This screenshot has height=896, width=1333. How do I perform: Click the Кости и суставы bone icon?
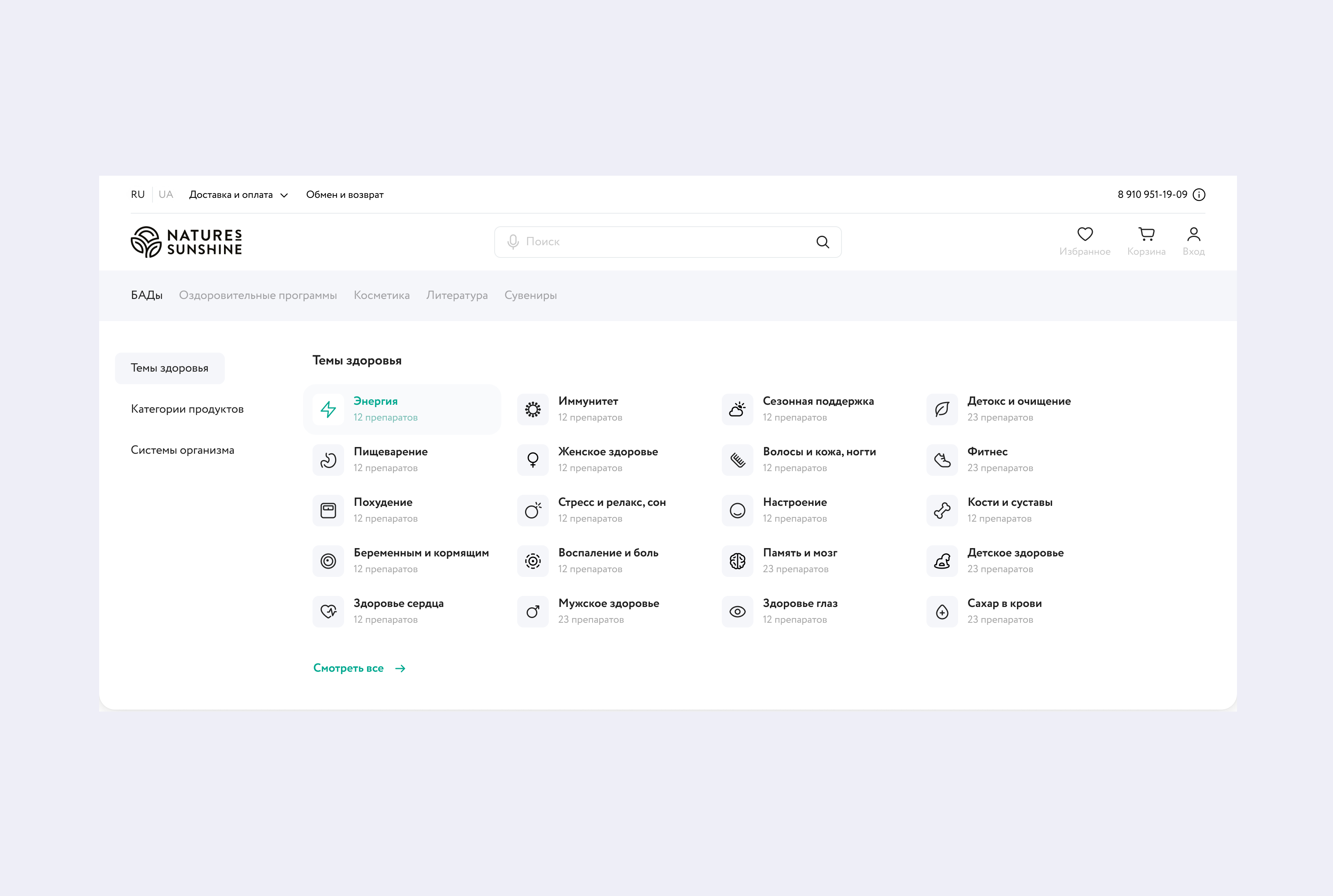(x=942, y=510)
